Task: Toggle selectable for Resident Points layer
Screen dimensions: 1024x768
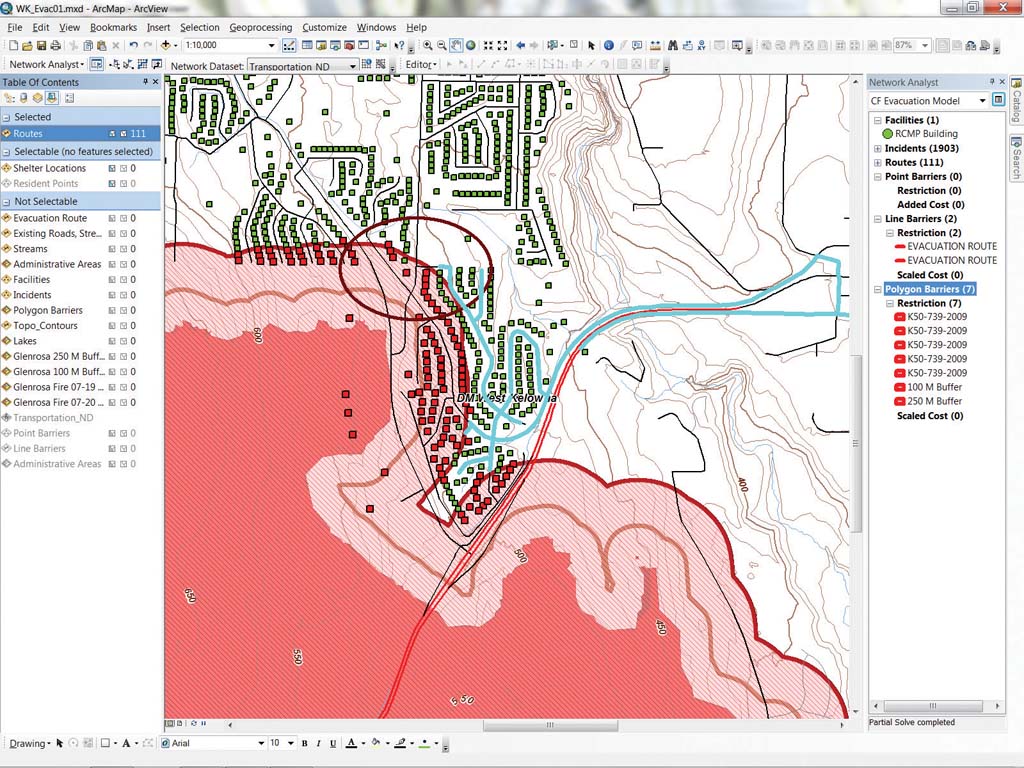Action: pos(112,184)
